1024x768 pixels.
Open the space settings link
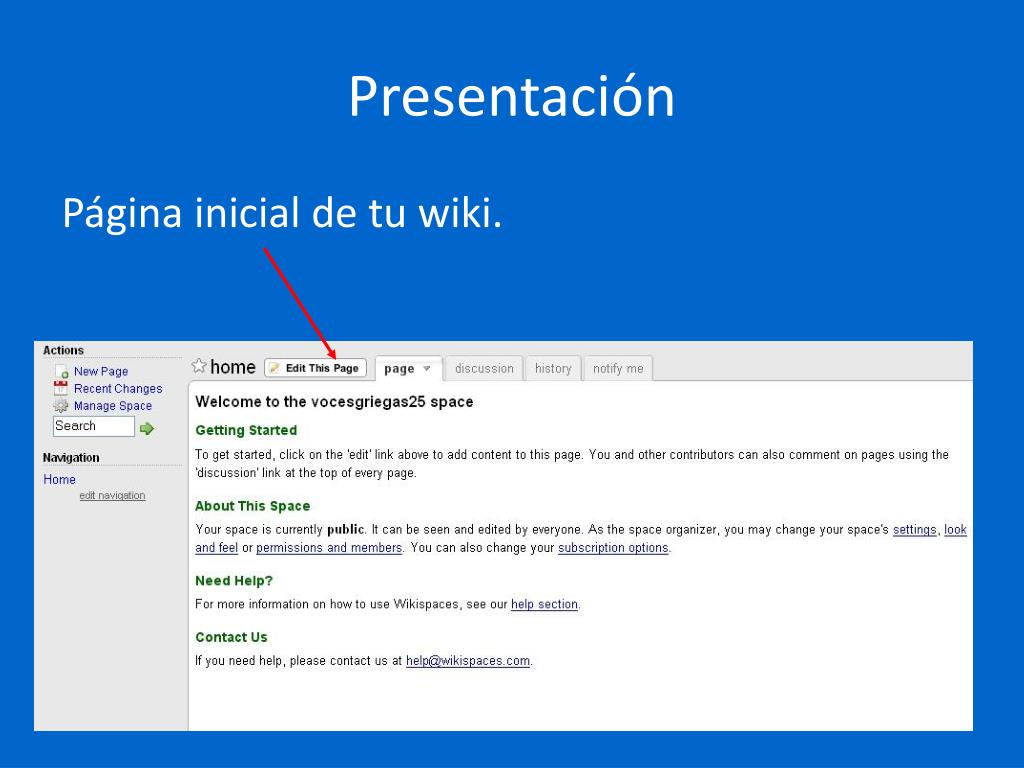click(x=914, y=530)
